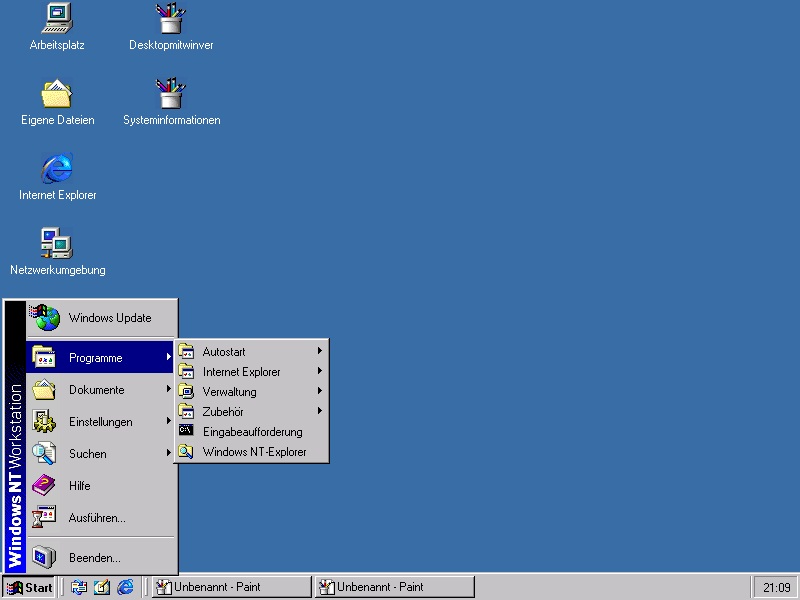Screen dimensions: 800x600
Task: Click the Programme folder icon in Start menu
Action: click(x=44, y=357)
